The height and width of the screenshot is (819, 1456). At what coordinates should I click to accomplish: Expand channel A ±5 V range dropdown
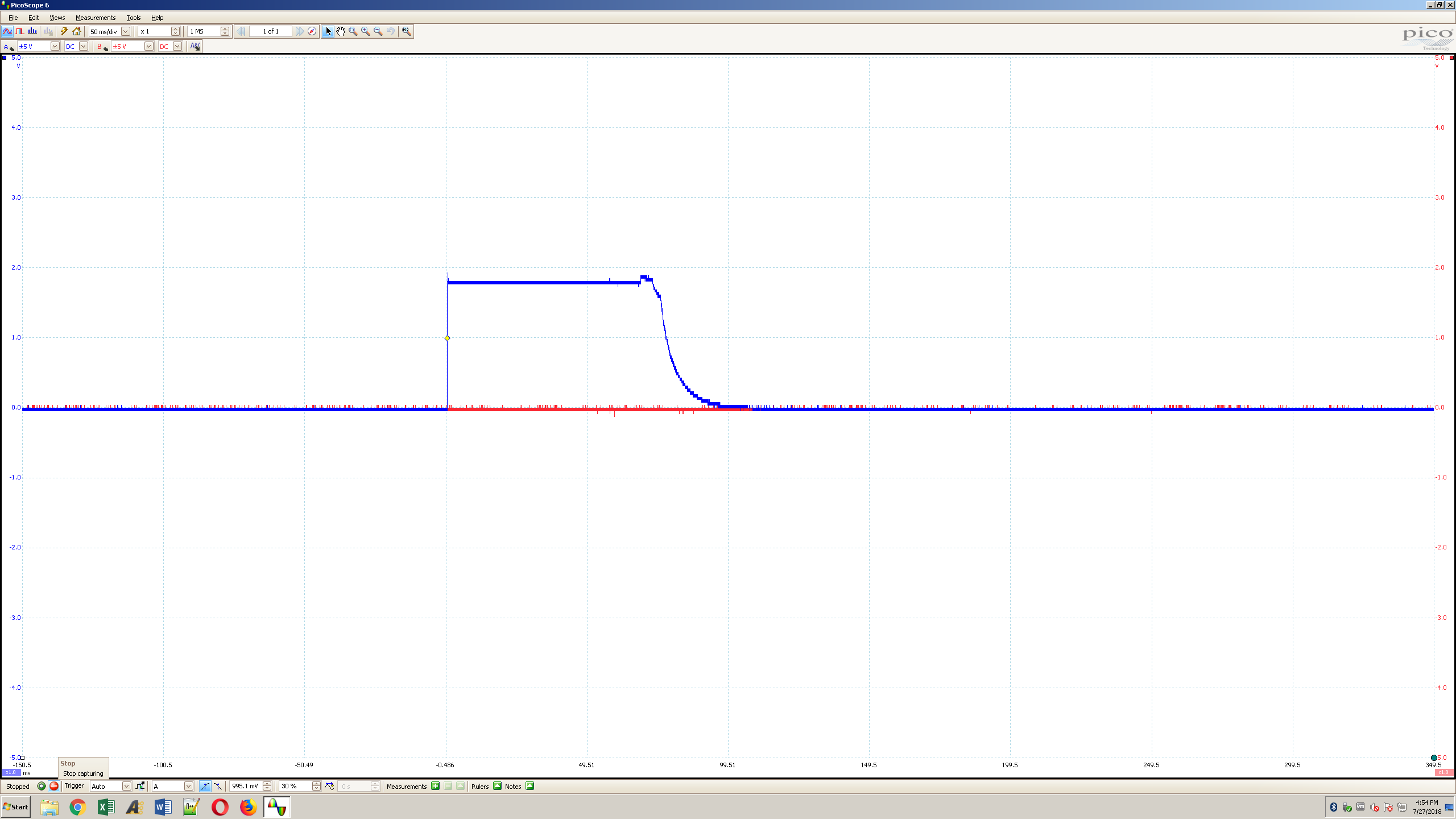[x=55, y=46]
